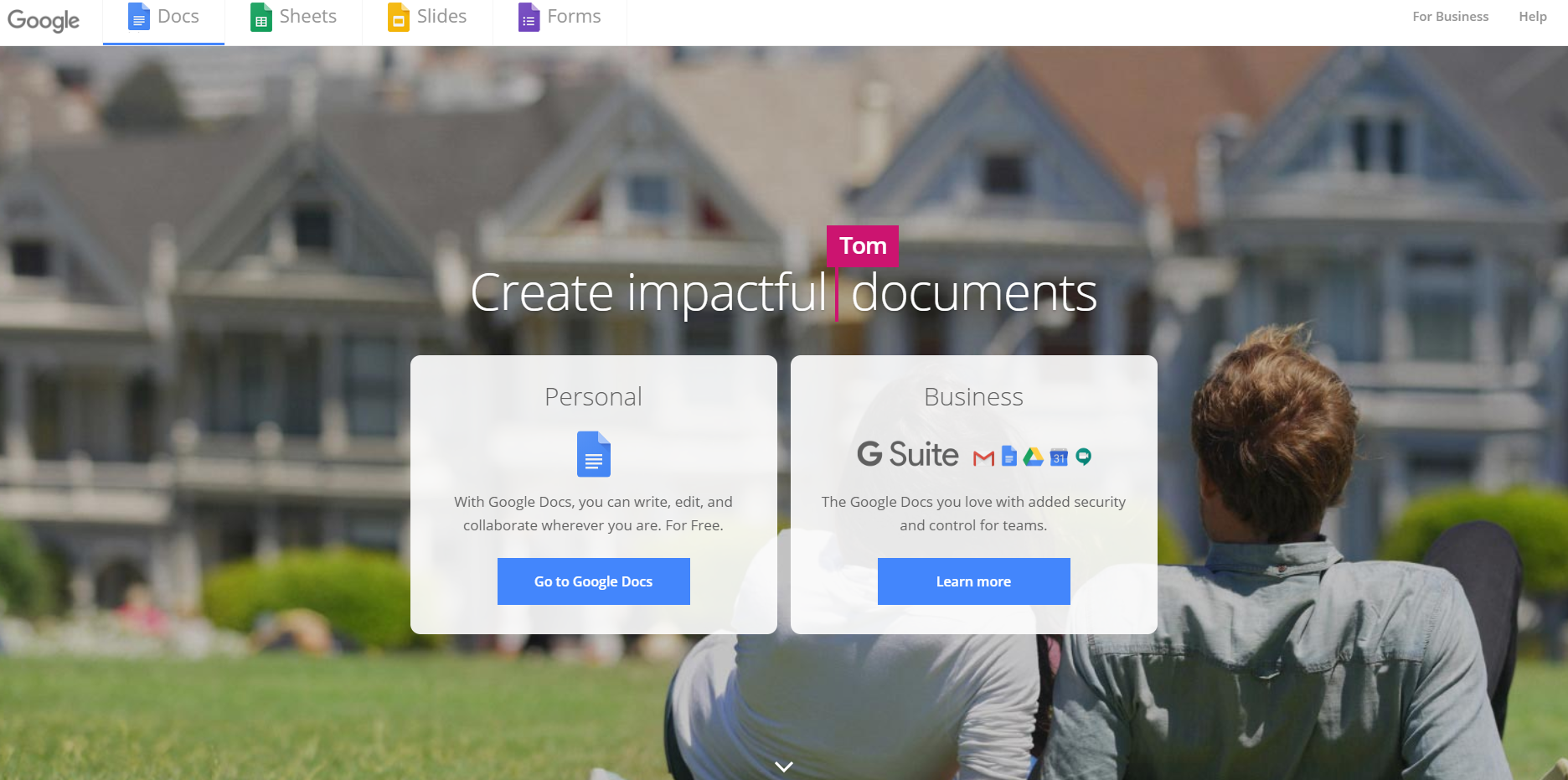
Task: Click the Google Calendar 31 icon
Action: point(1059,457)
